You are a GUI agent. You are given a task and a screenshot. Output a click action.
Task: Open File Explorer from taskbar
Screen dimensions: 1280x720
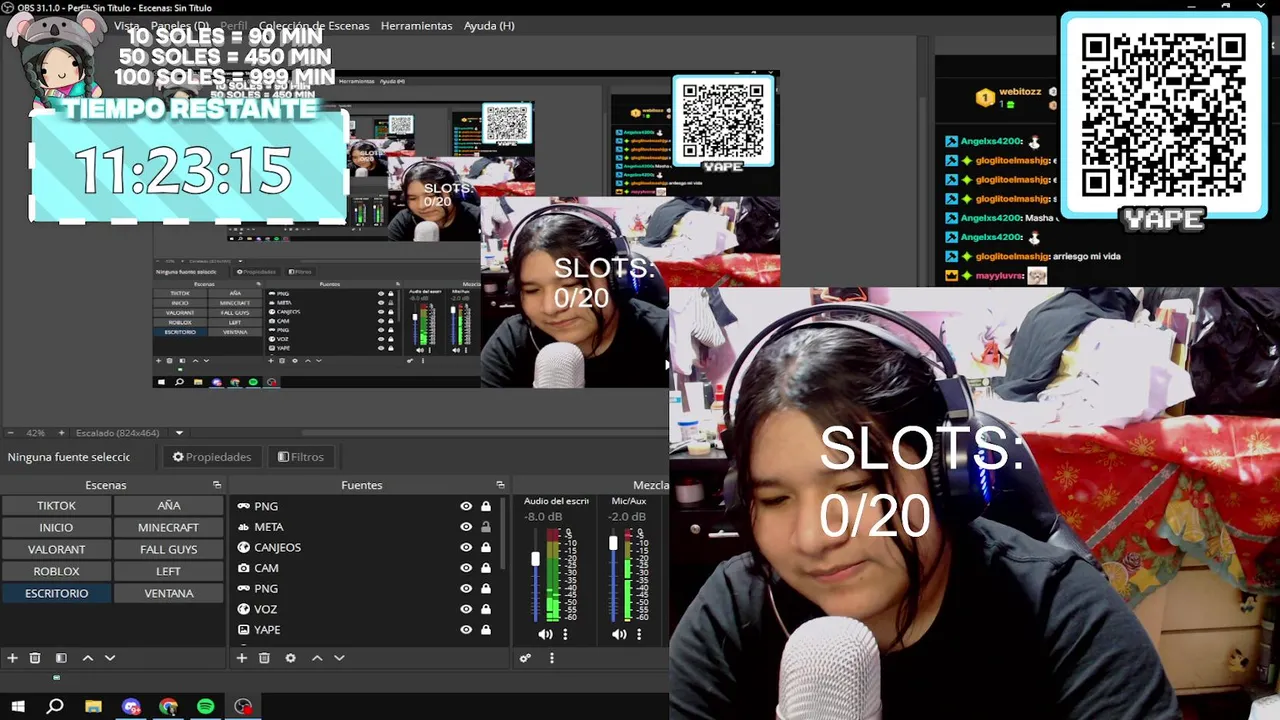(x=93, y=707)
